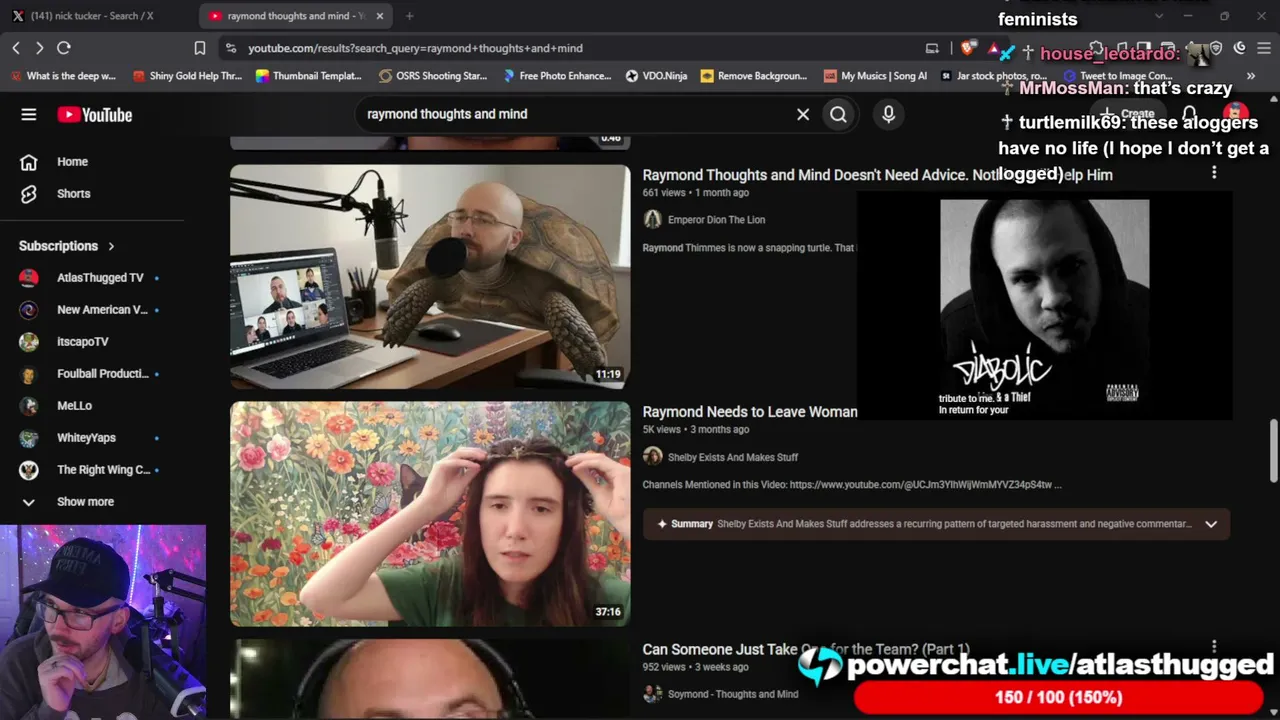Click Shelby Exists And Makes Stuff avatar
The width and height of the screenshot is (1280, 720).
(x=653, y=456)
